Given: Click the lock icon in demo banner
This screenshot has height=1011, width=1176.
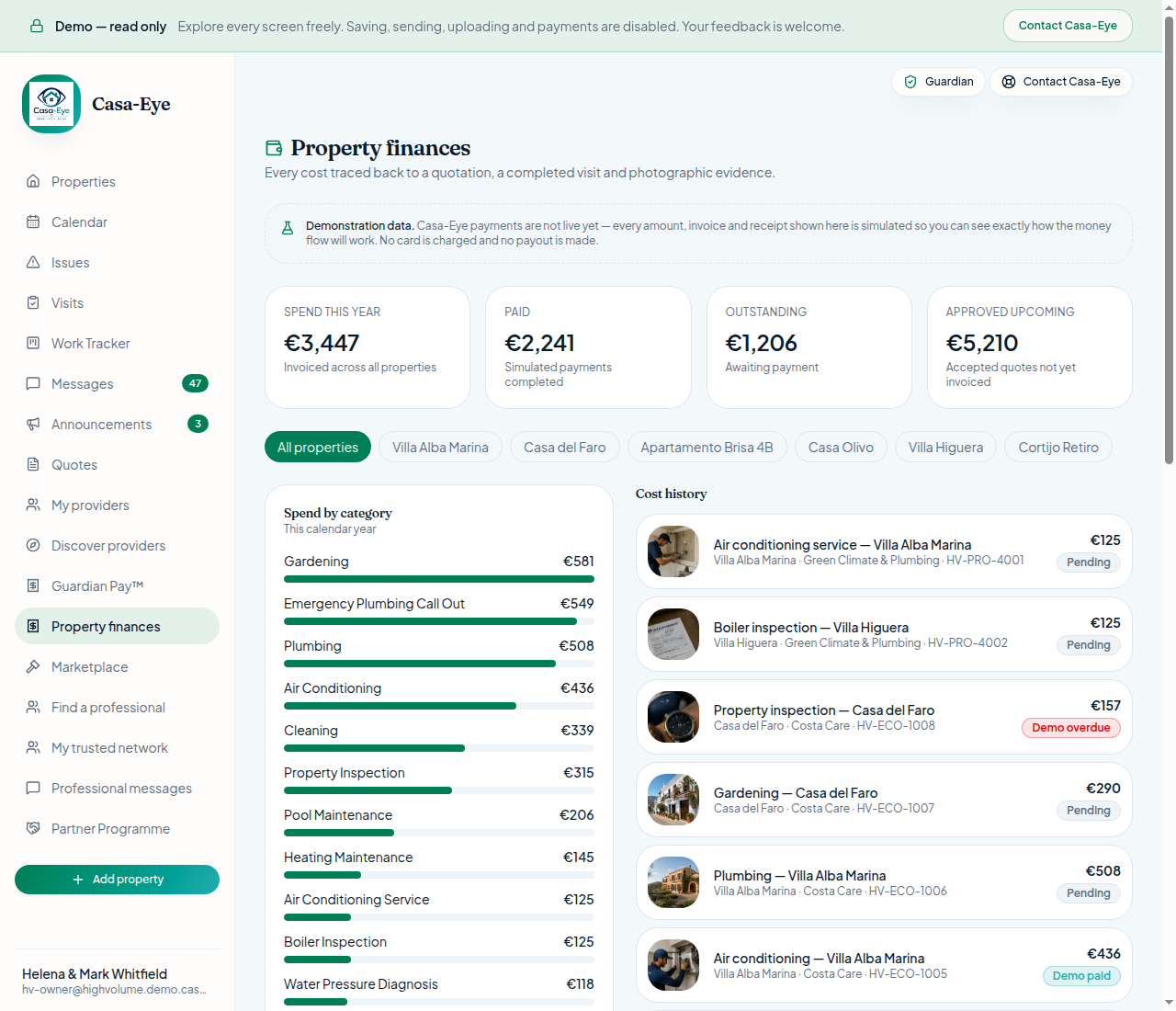Looking at the screenshot, I should [37, 26].
